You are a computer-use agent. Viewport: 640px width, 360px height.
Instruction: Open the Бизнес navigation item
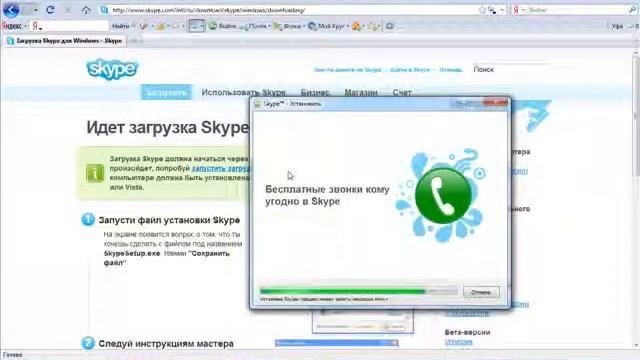click(315, 93)
